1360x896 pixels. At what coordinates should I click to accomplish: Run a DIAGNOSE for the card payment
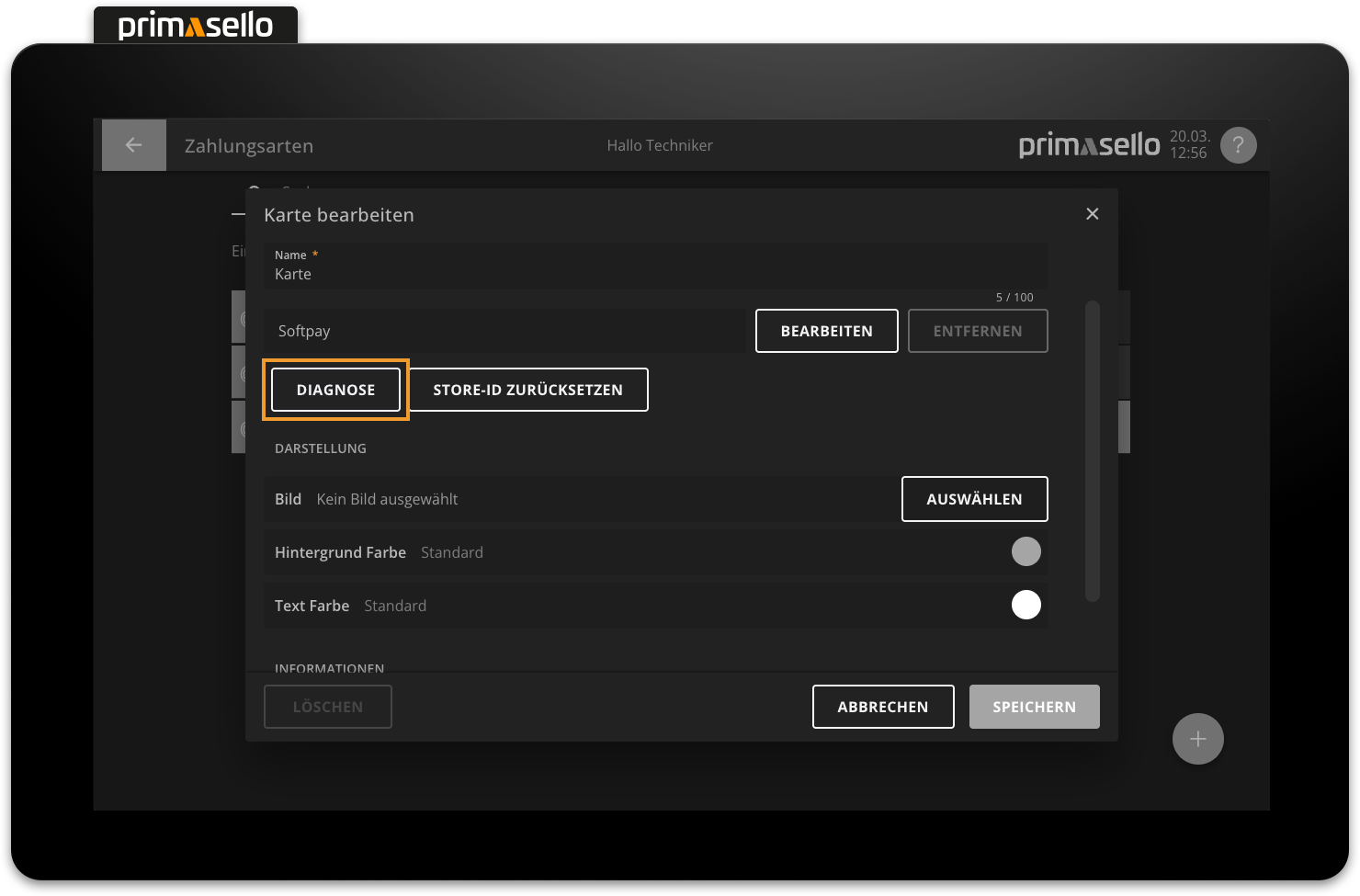point(335,389)
